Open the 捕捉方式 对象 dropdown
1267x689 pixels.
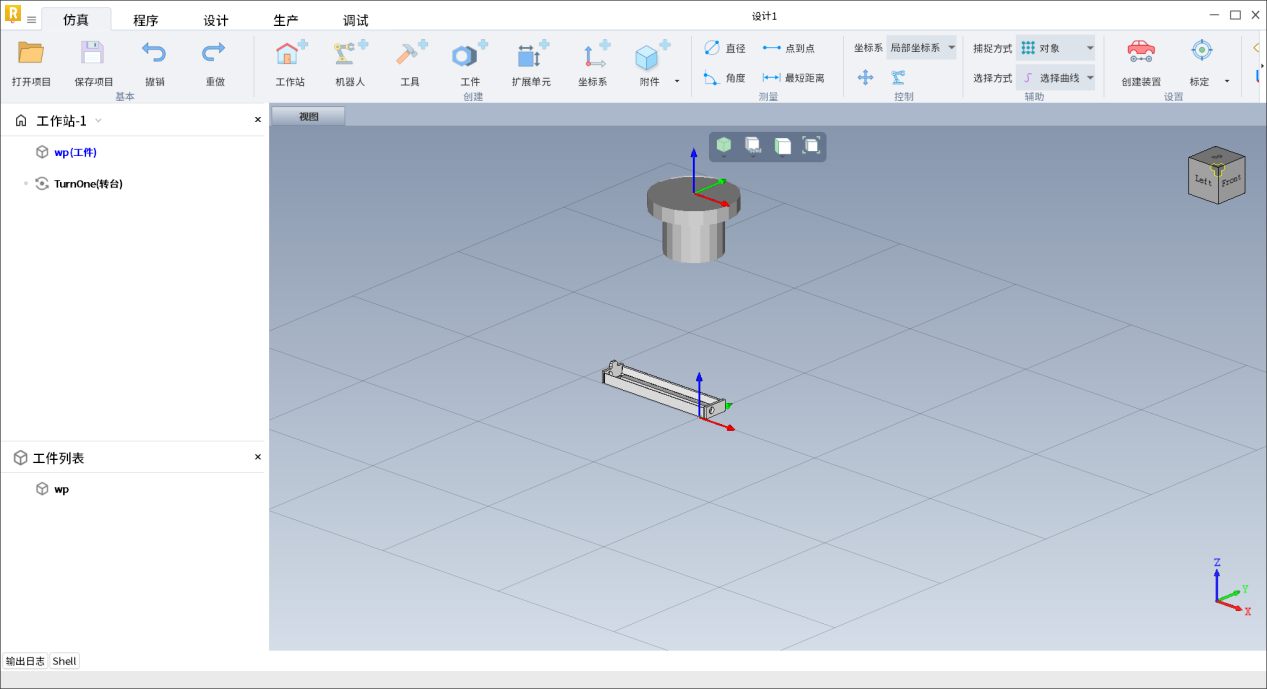coord(1056,48)
